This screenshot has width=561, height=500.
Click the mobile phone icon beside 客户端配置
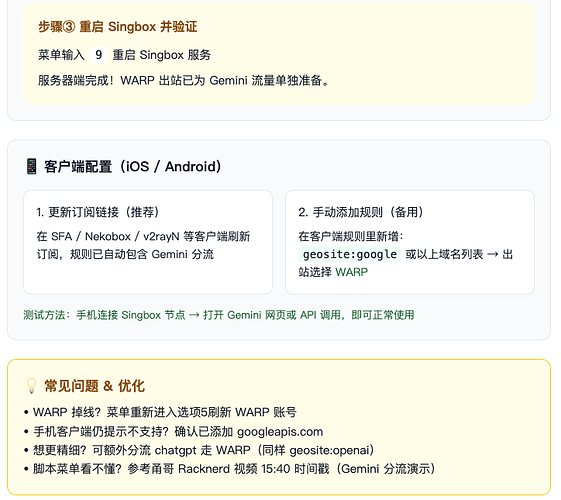[31, 167]
